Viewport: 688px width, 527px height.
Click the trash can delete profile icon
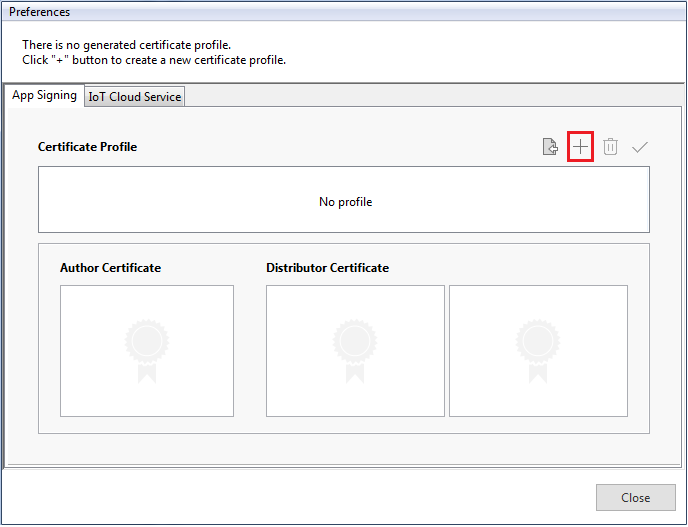click(610, 147)
